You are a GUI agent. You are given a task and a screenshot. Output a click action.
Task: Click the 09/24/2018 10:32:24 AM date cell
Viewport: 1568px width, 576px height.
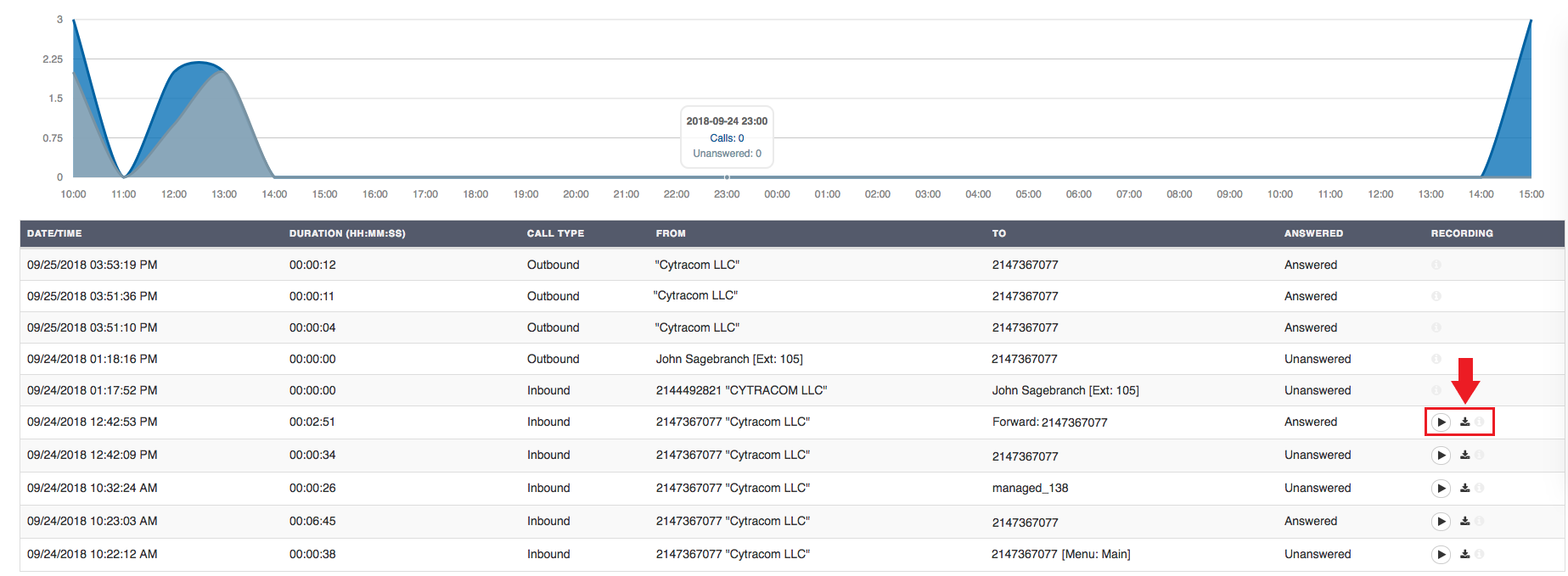coord(93,488)
